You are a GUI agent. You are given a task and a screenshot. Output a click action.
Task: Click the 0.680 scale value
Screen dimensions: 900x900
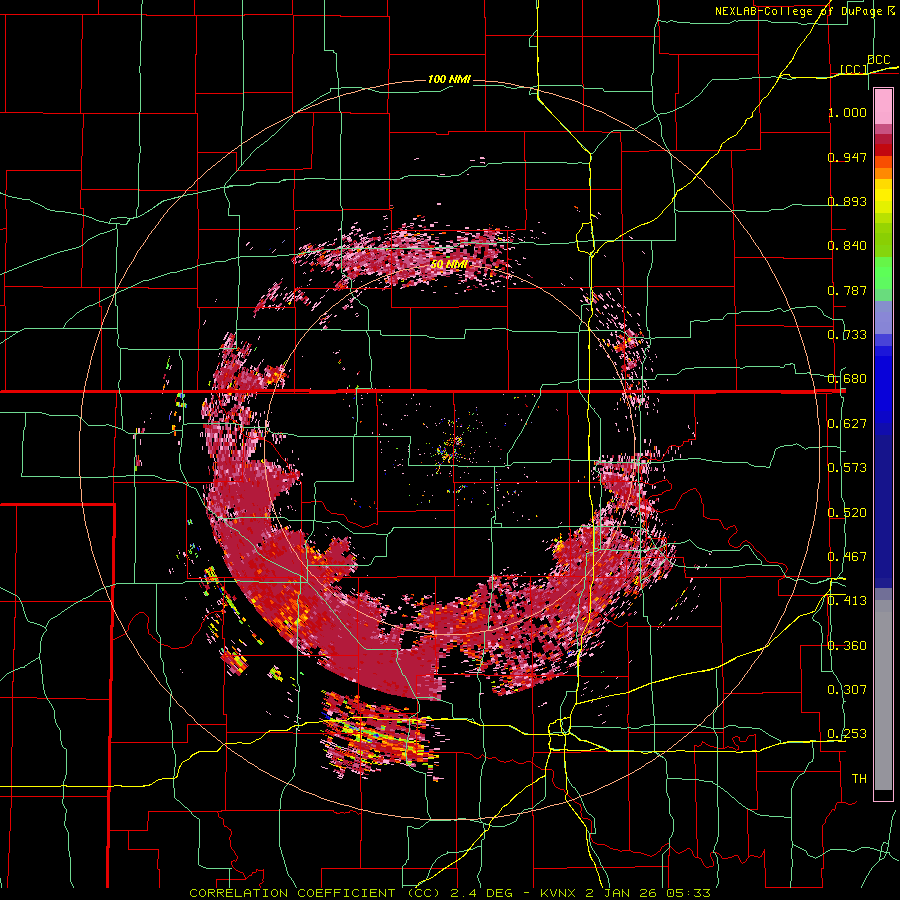tap(847, 379)
